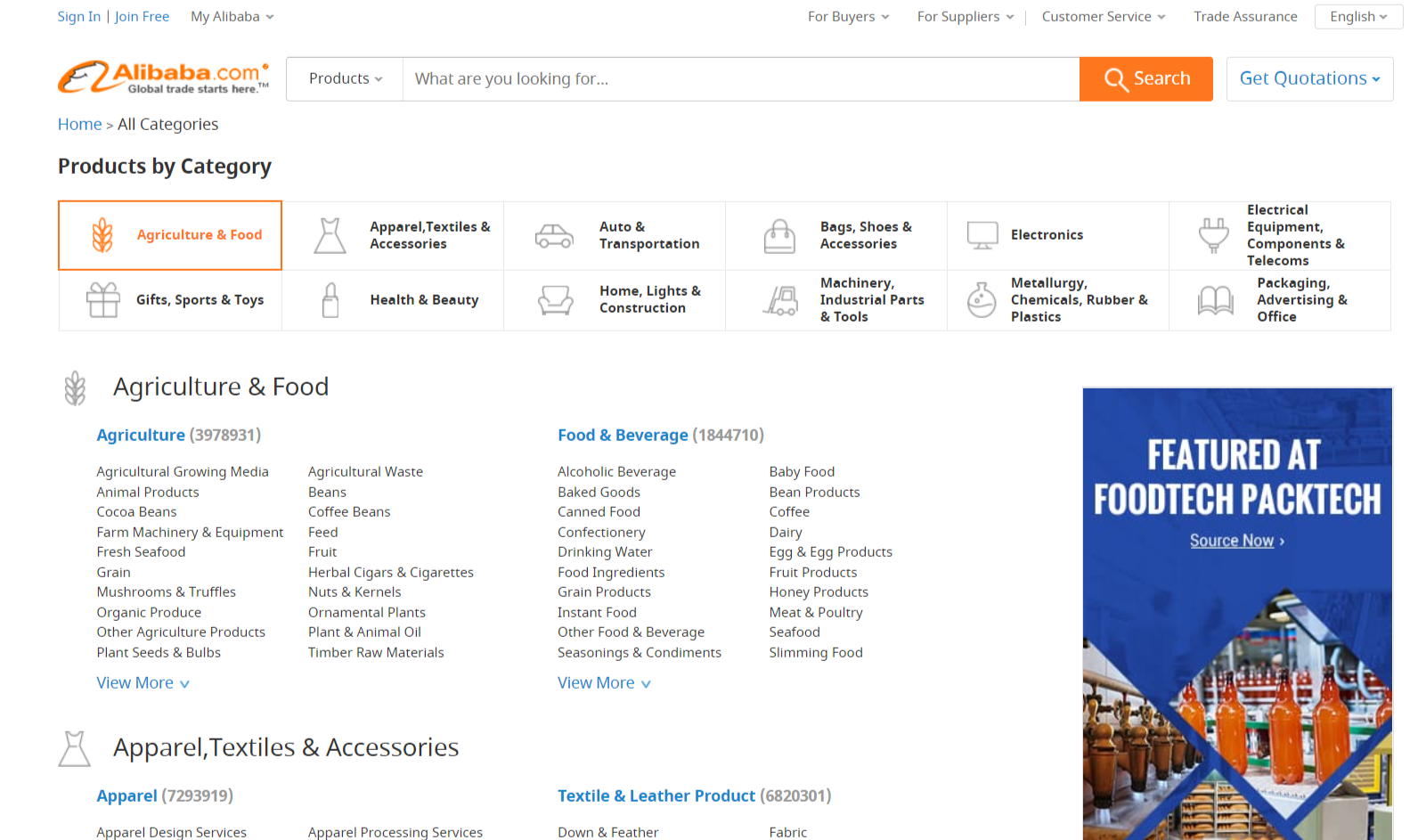Select the Electronics category tab
Screen dimensions: 1418x840
pyautogui.click(x=1058, y=235)
